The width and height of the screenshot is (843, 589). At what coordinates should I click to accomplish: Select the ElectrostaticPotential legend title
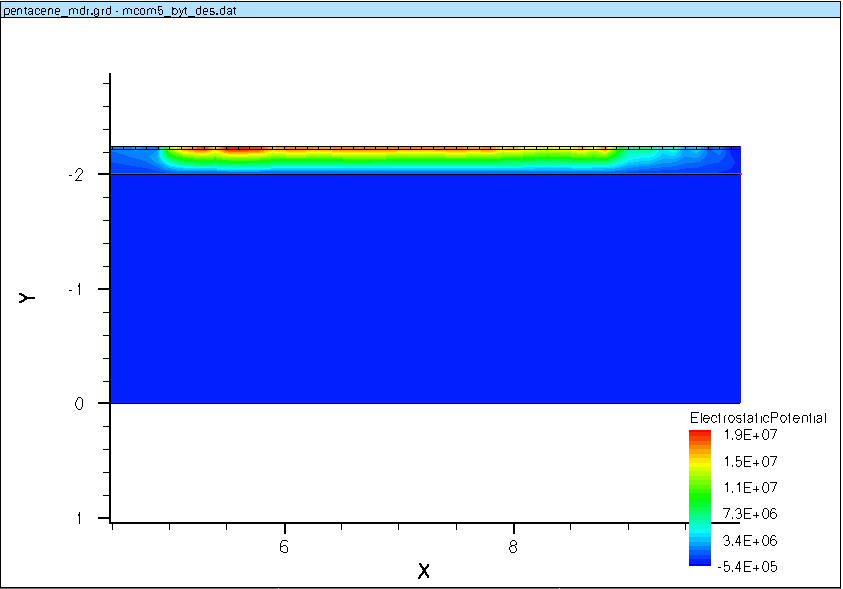[x=758, y=418]
